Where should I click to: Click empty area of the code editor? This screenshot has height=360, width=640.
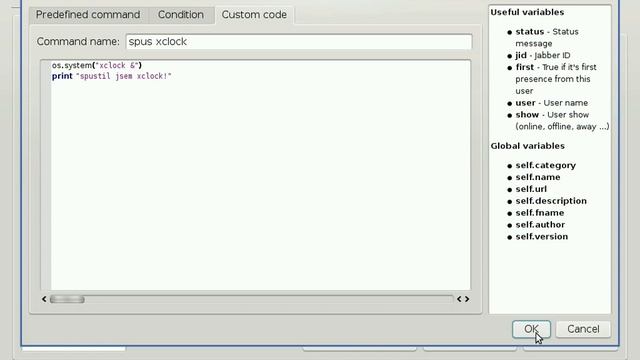coord(260,184)
